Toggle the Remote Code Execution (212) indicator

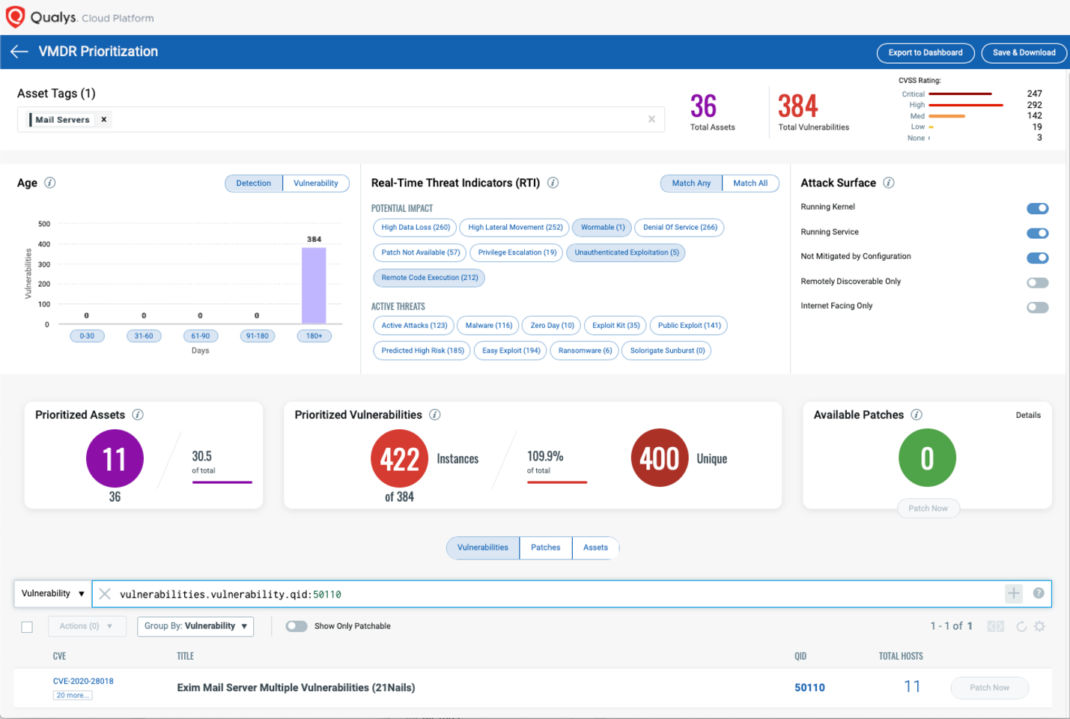[x=429, y=278]
